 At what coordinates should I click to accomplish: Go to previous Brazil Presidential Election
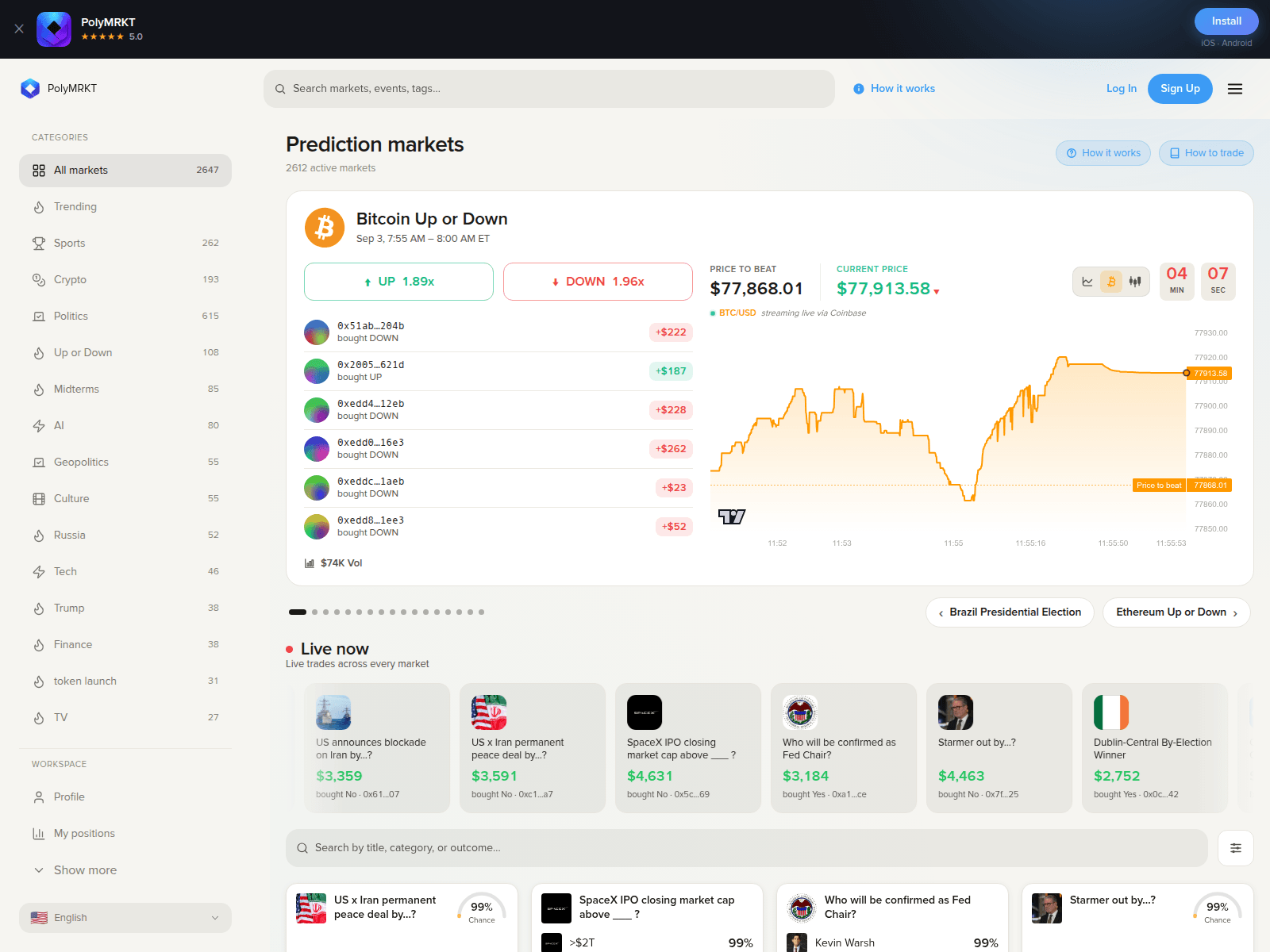pyautogui.click(x=1010, y=612)
